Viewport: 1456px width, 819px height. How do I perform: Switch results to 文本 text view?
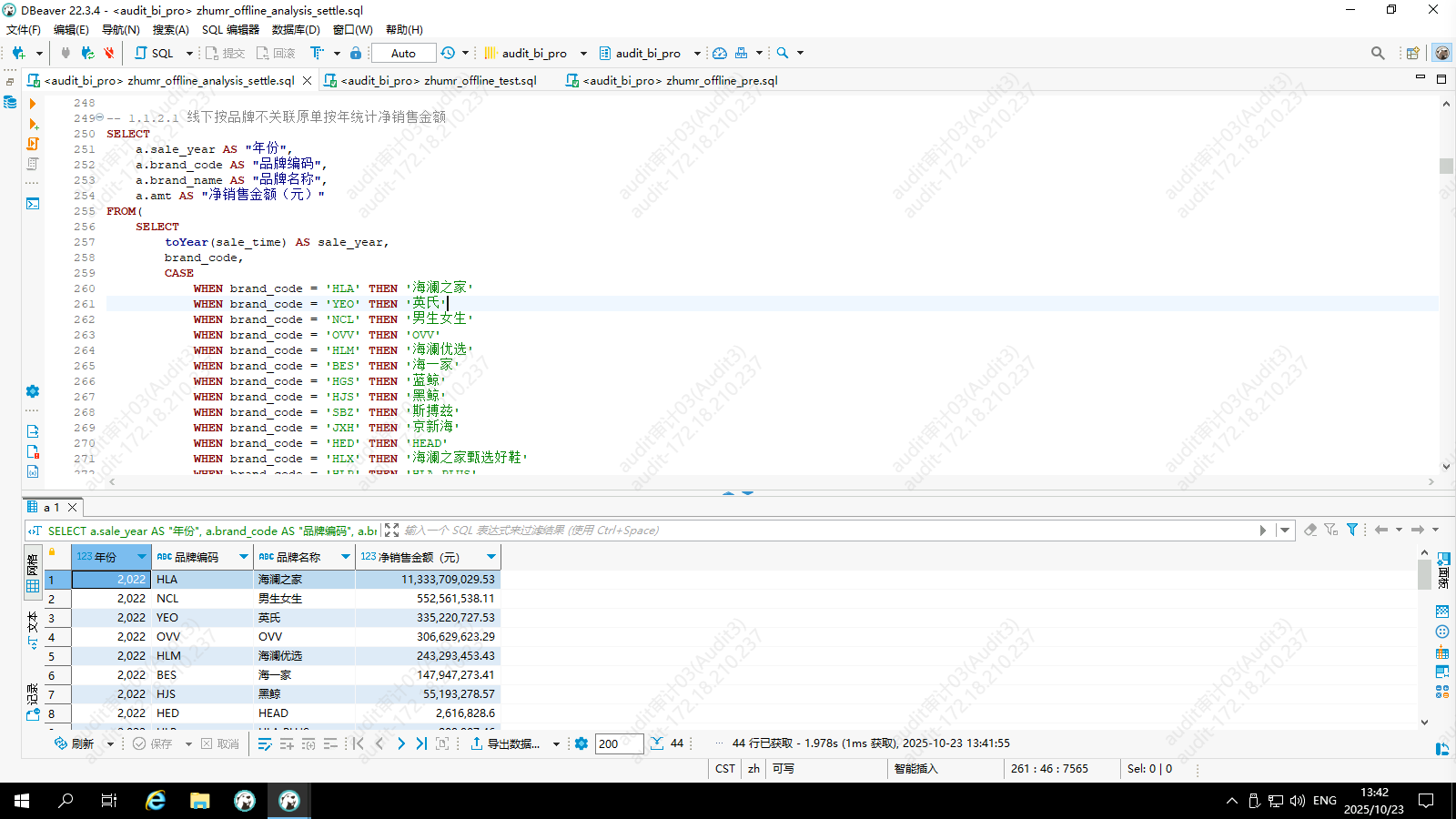pyautogui.click(x=33, y=628)
